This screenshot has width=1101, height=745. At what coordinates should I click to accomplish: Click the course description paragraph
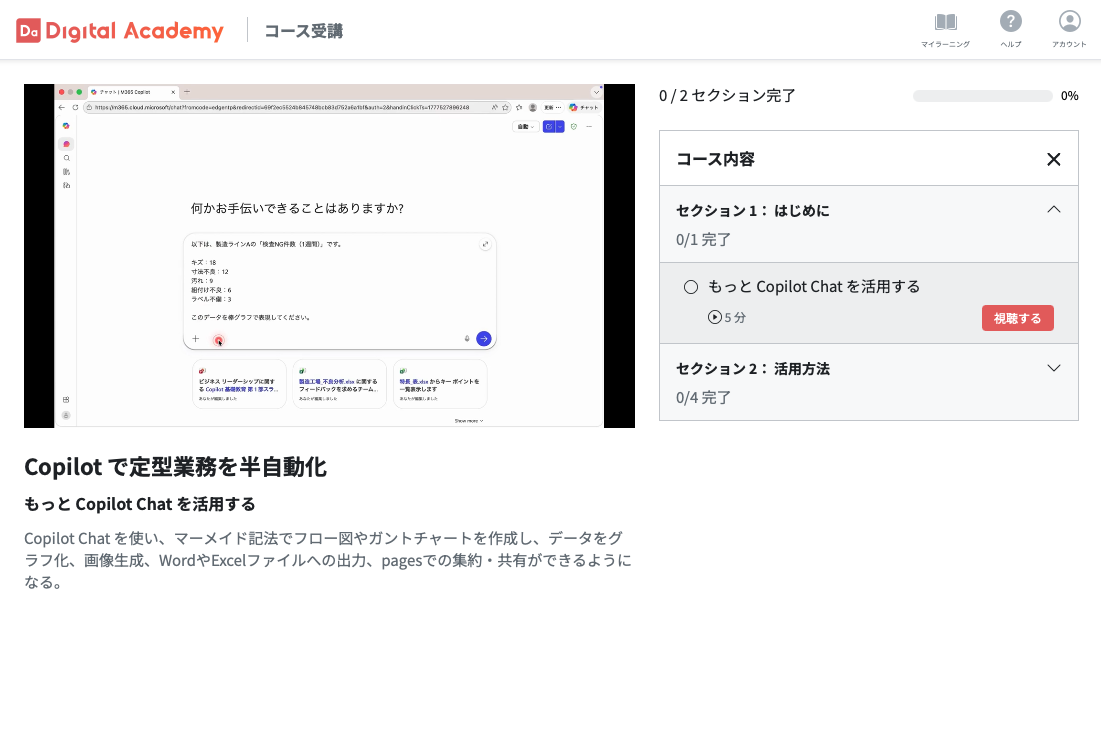(x=328, y=560)
